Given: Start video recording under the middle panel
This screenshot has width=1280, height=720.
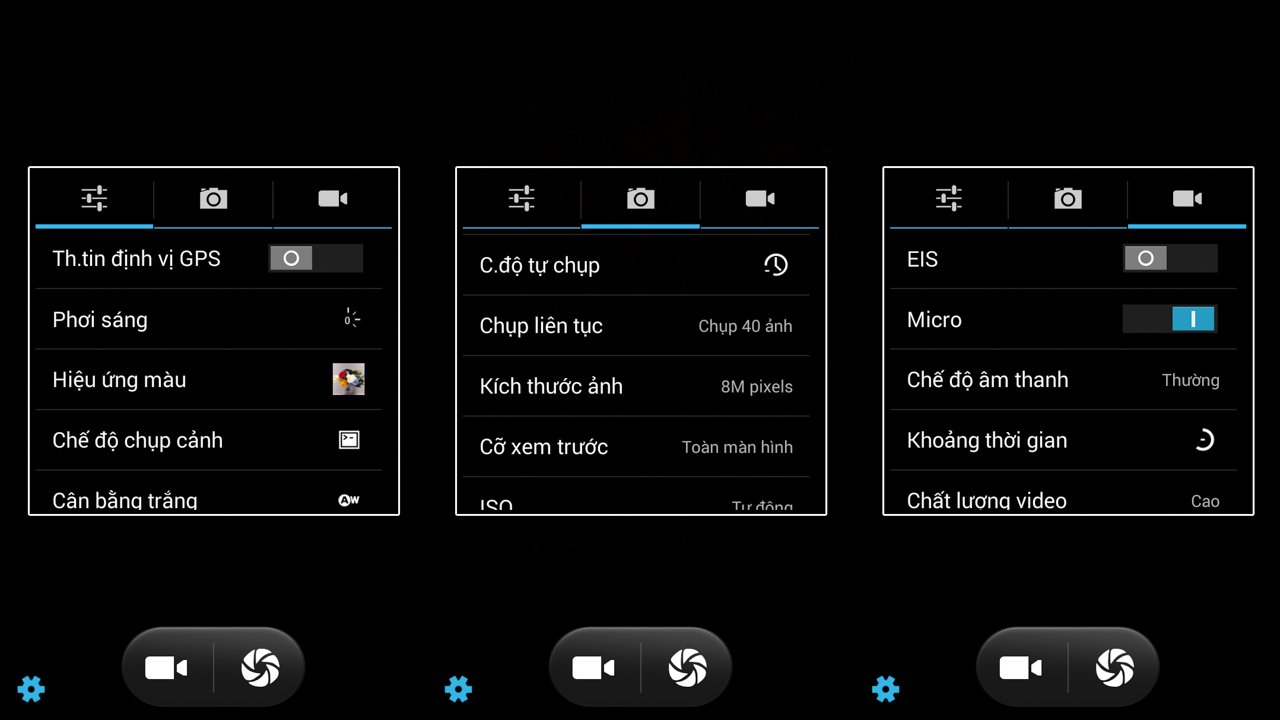Looking at the screenshot, I should (594, 668).
